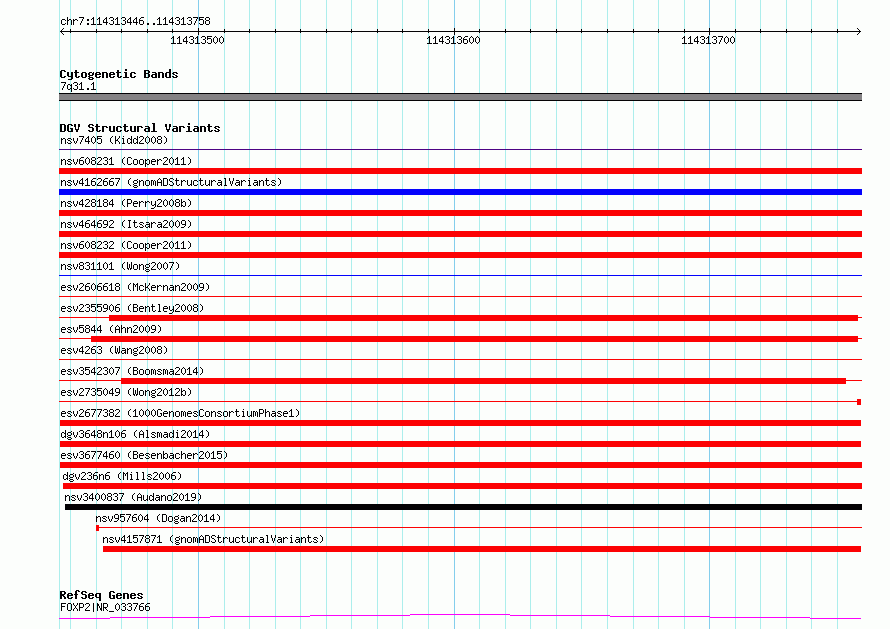Open the esv3542307 (Boomsma2014) label
890x629 pixels.
pos(132,371)
